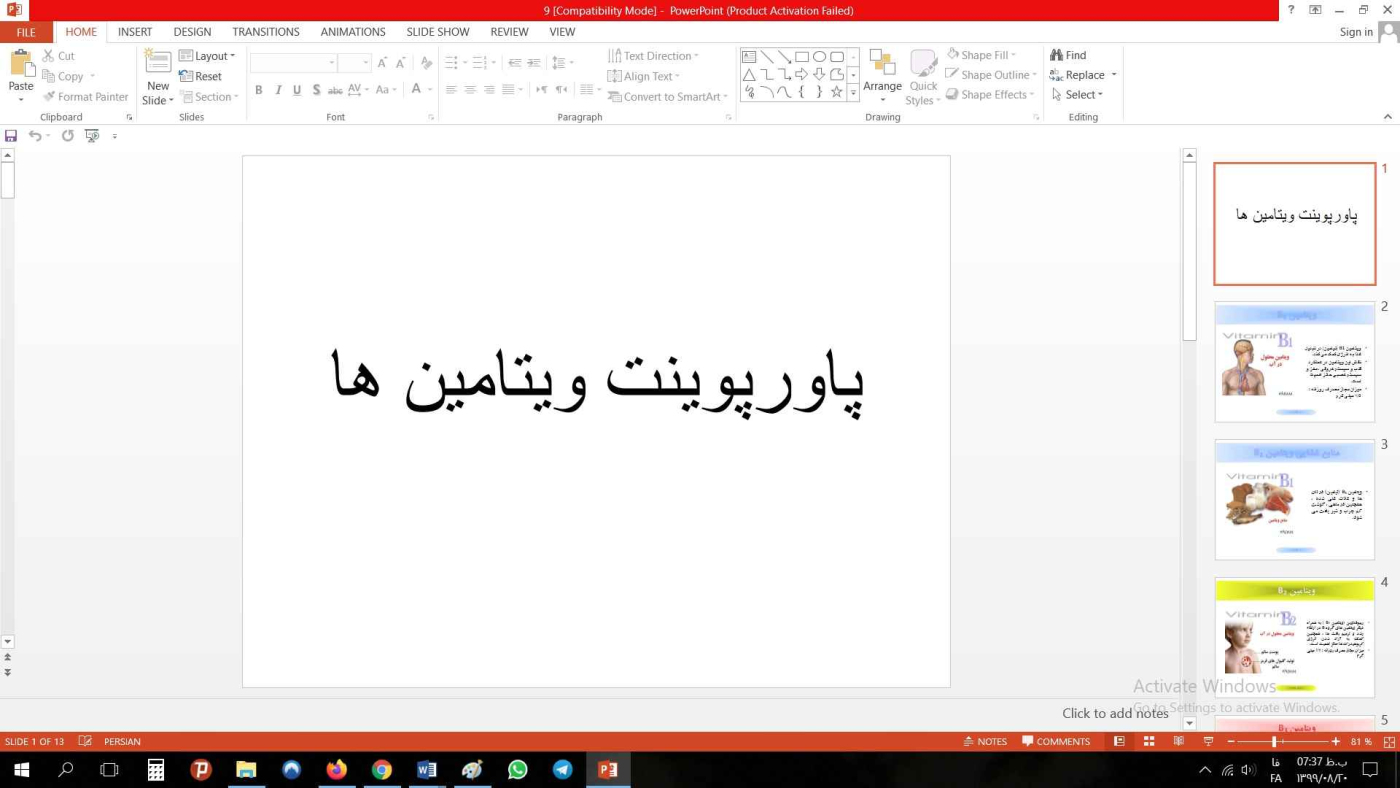Screen dimensions: 1400x788
Task: Toggle Italic text formatting
Action: tap(278, 90)
